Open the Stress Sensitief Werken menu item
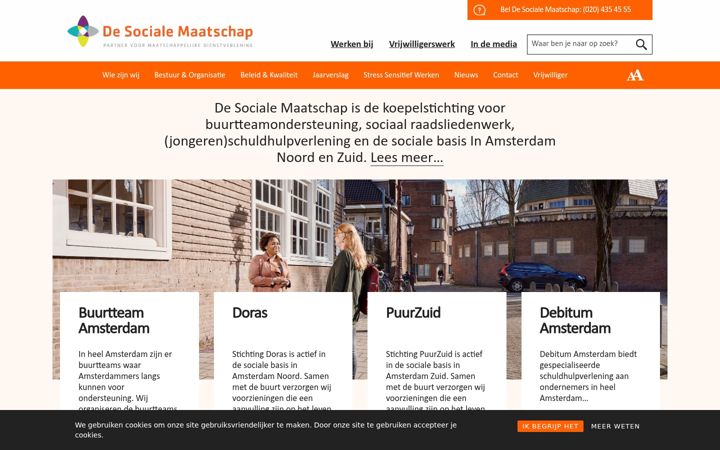 (x=401, y=75)
